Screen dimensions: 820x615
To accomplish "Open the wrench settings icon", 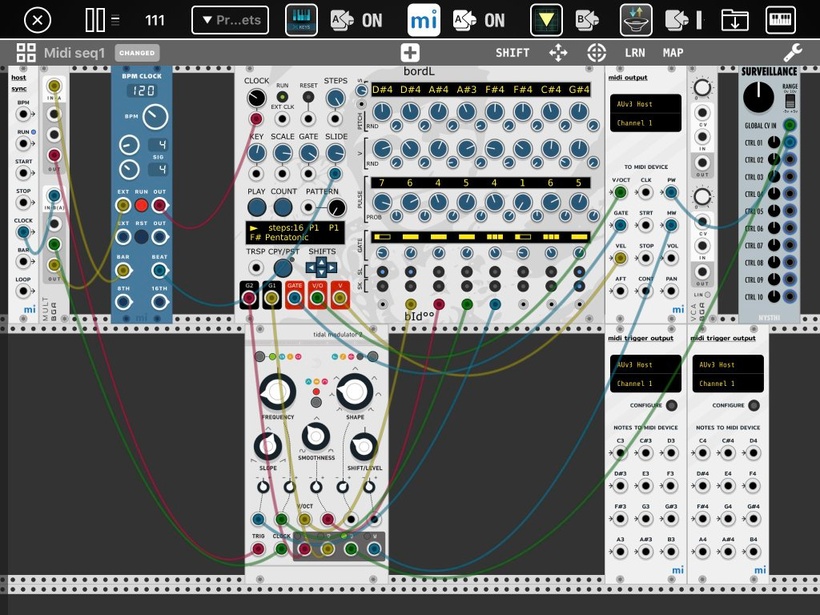I will coord(793,53).
